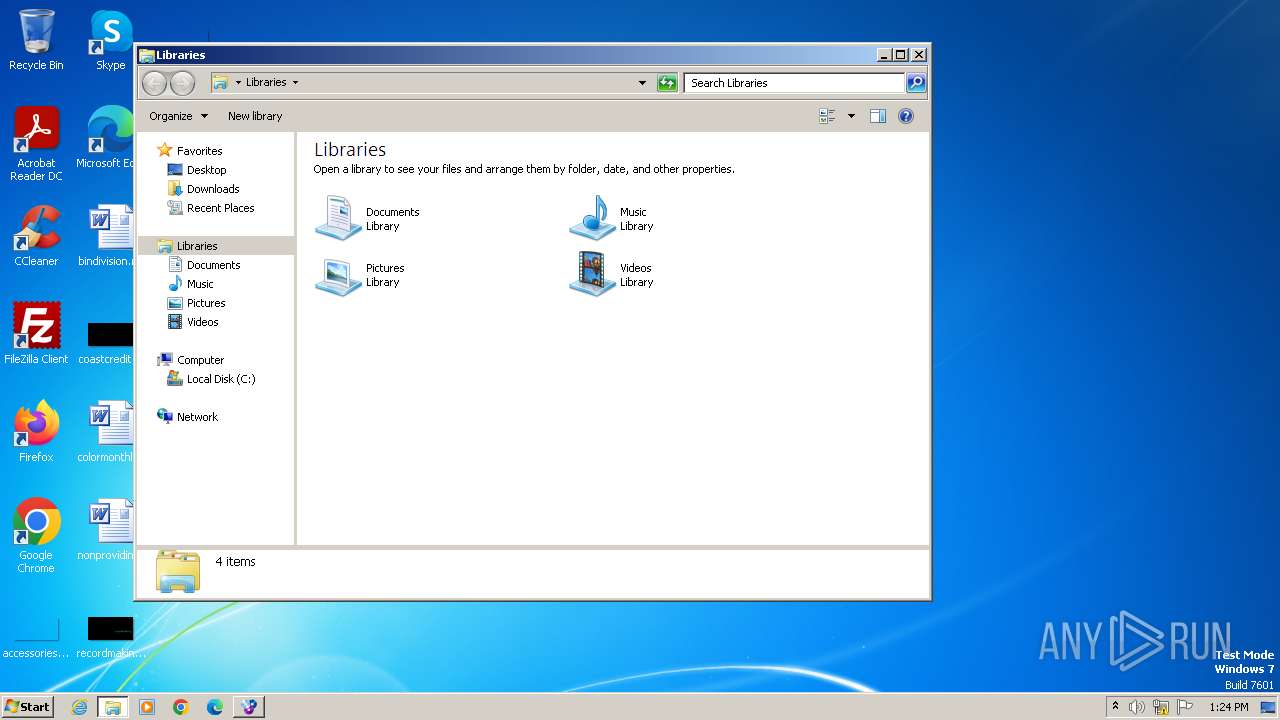This screenshot has width=1280, height=720.
Task: Click the volume tray icon
Action: point(1137,707)
